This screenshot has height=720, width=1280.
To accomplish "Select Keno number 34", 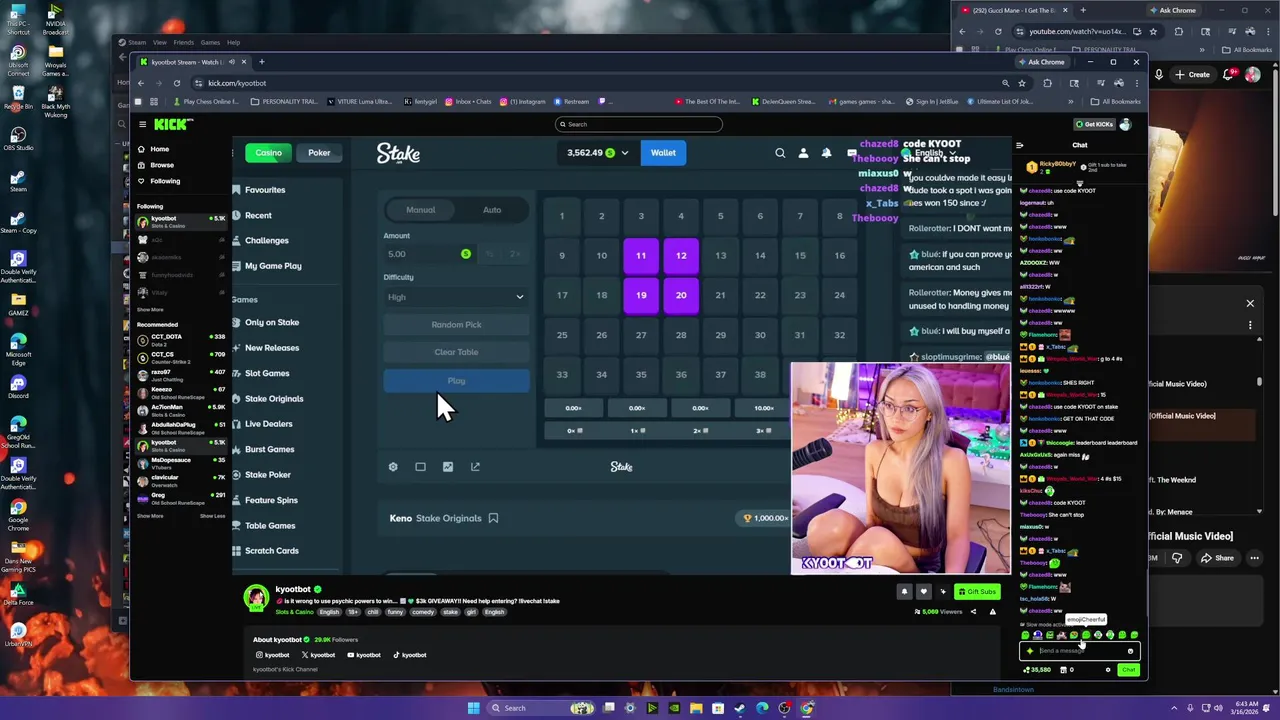I will [601, 375].
